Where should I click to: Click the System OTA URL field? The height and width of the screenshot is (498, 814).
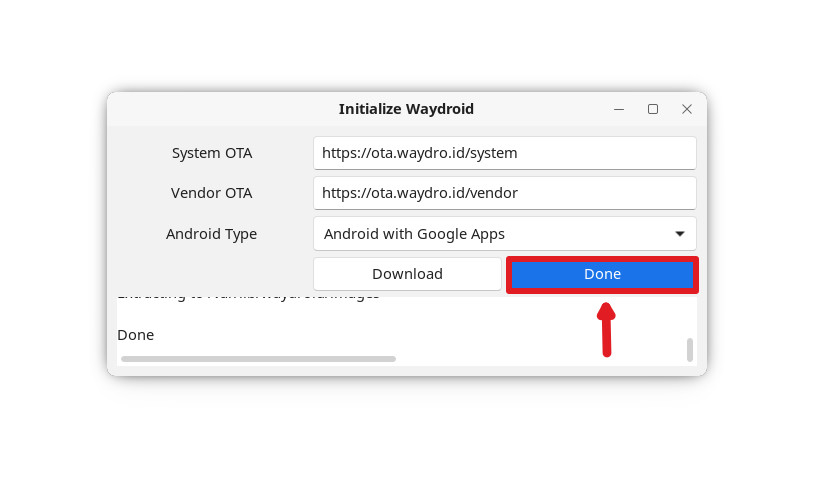504,153
